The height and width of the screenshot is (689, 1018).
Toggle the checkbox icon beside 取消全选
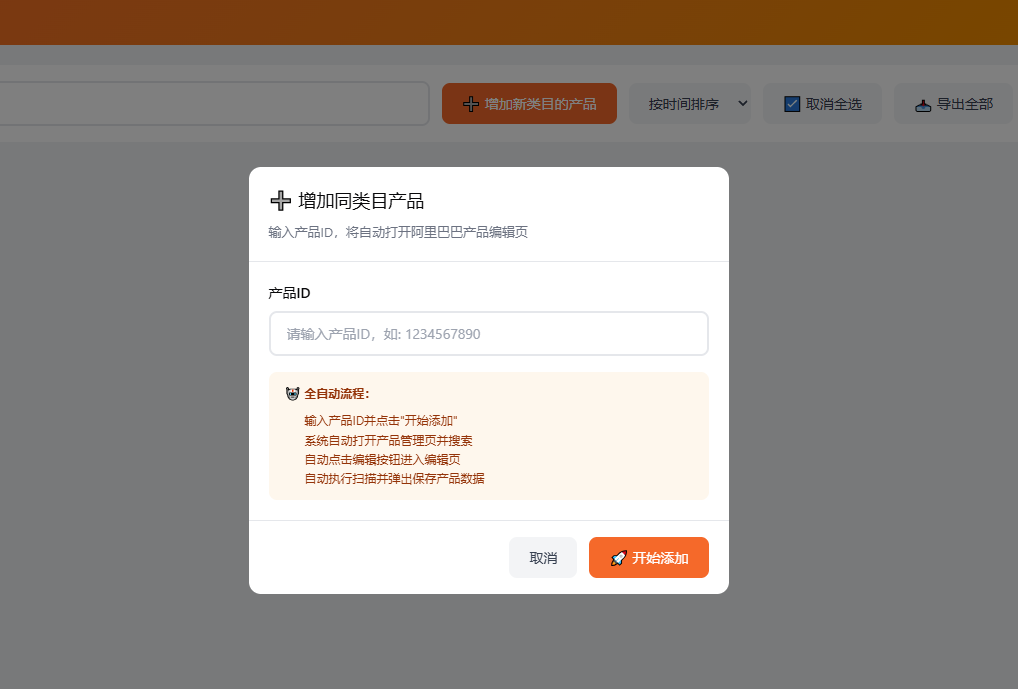(x=792, y=104)
